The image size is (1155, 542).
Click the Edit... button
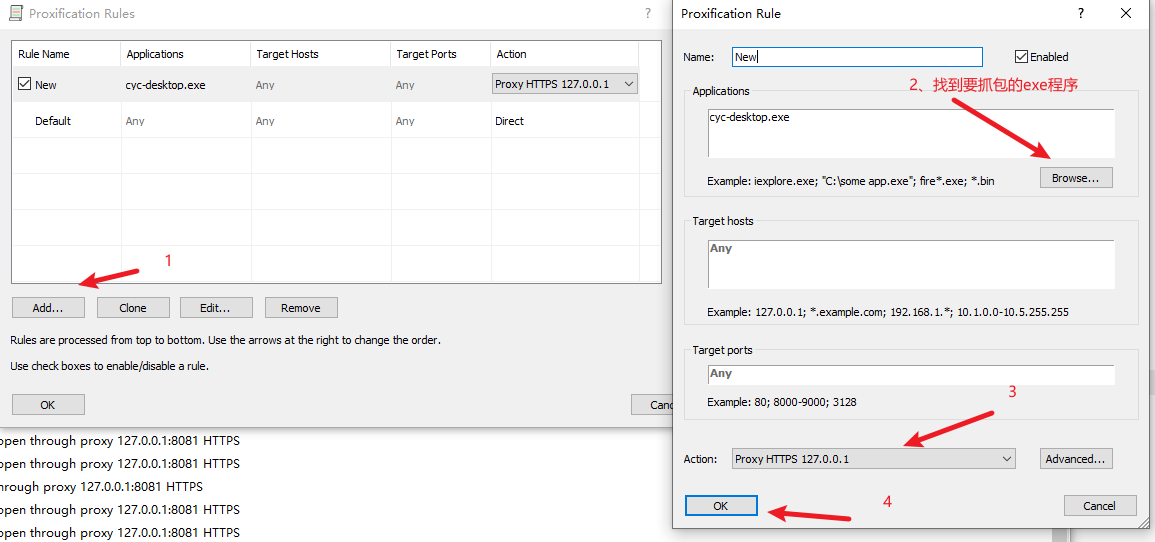pyautogui.click(x=215, y=308)
